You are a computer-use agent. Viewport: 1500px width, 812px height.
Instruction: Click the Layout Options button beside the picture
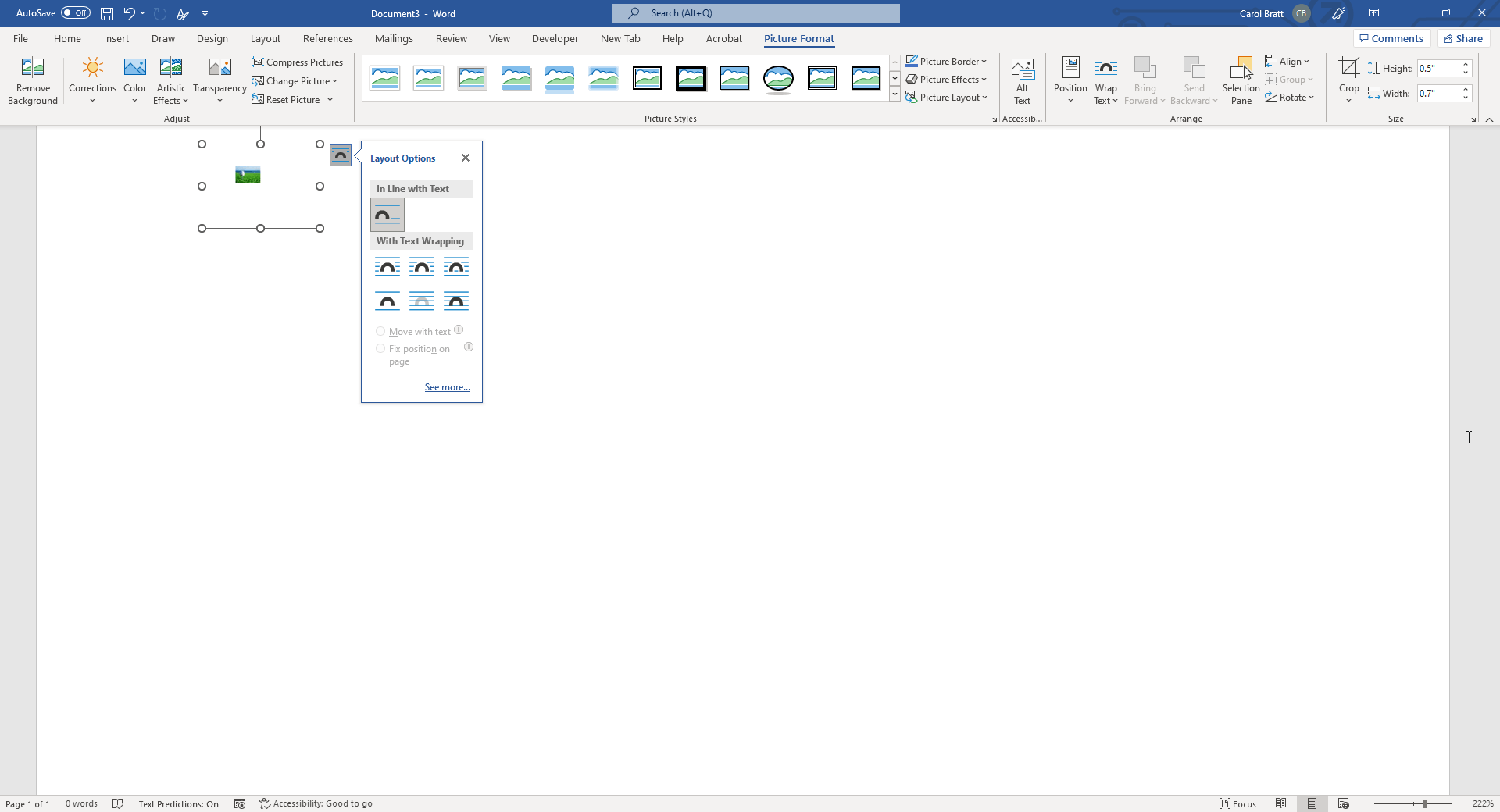click(x=341, y=155)
